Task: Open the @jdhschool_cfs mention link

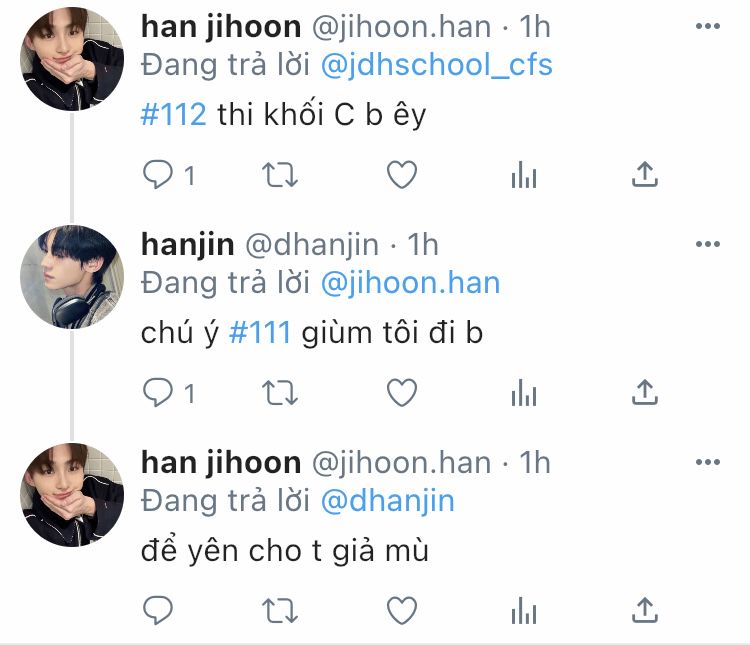Action: pos(436,66)
